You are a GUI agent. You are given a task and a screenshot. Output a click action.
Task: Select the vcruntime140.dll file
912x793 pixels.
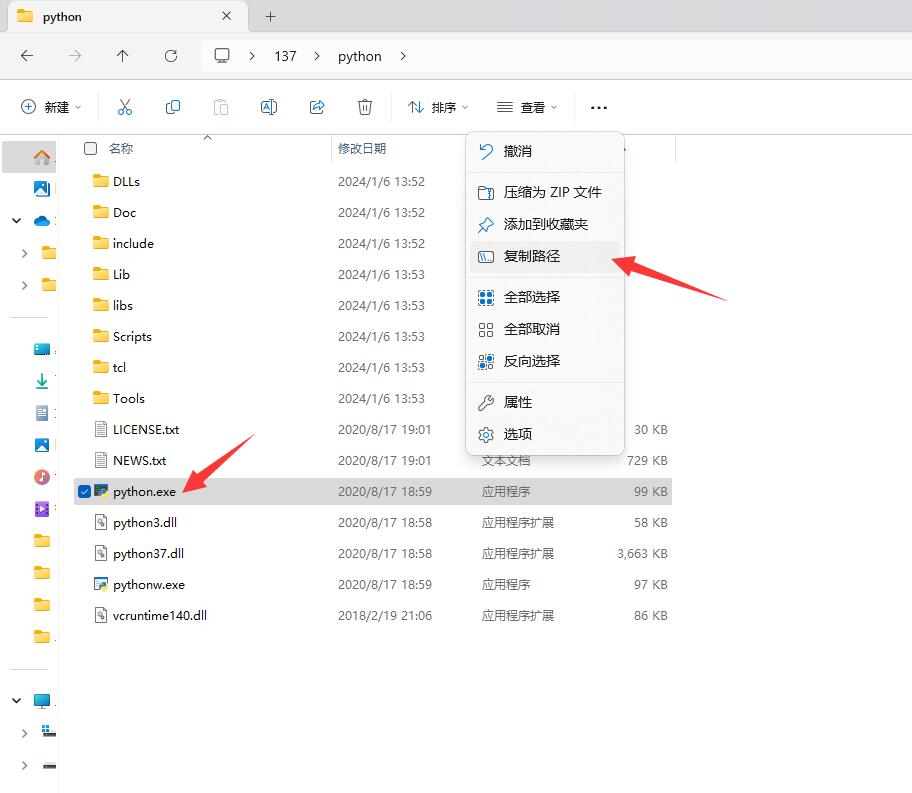373,616
